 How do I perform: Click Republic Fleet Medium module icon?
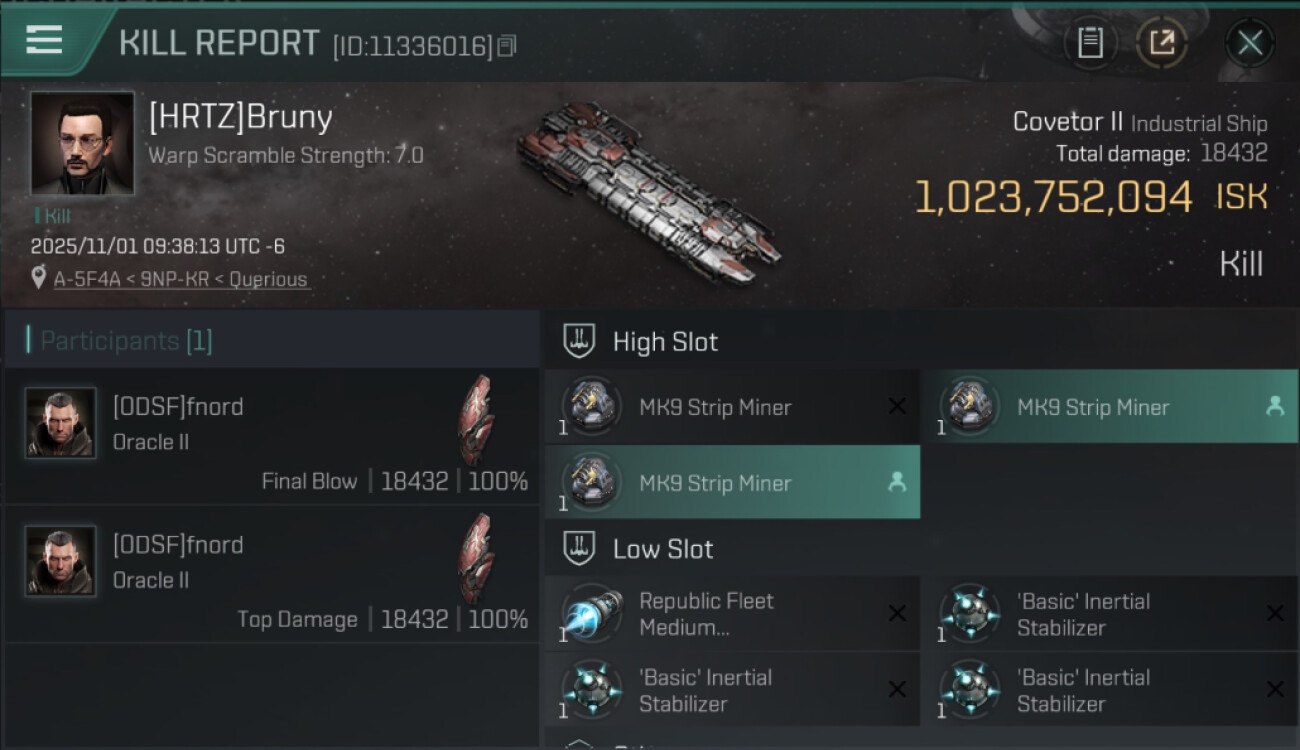[591, 614]
